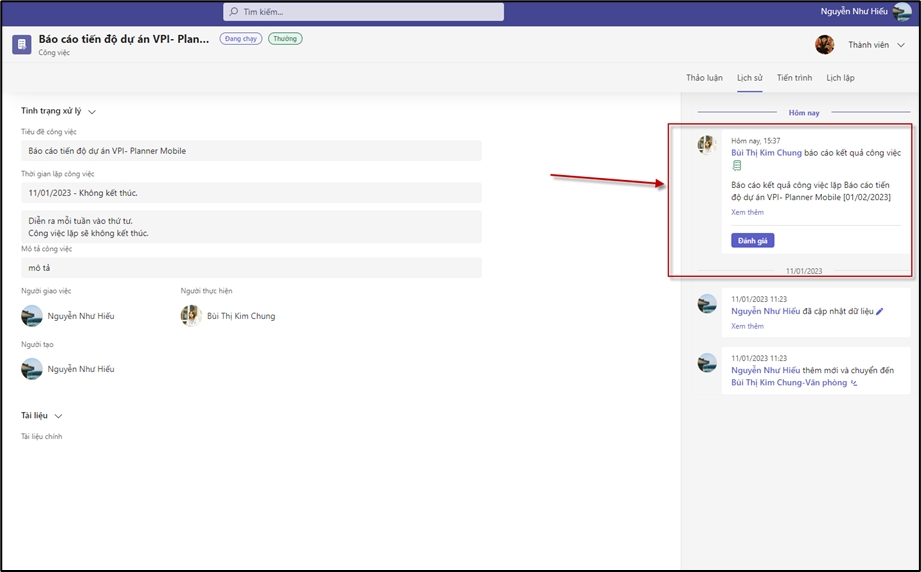The width and height of the screenshot is (921, 572).
Task: Click Bùi Thị Kim Chung assignee avatar
Action: pyautogui.click(x=191, y=316)
